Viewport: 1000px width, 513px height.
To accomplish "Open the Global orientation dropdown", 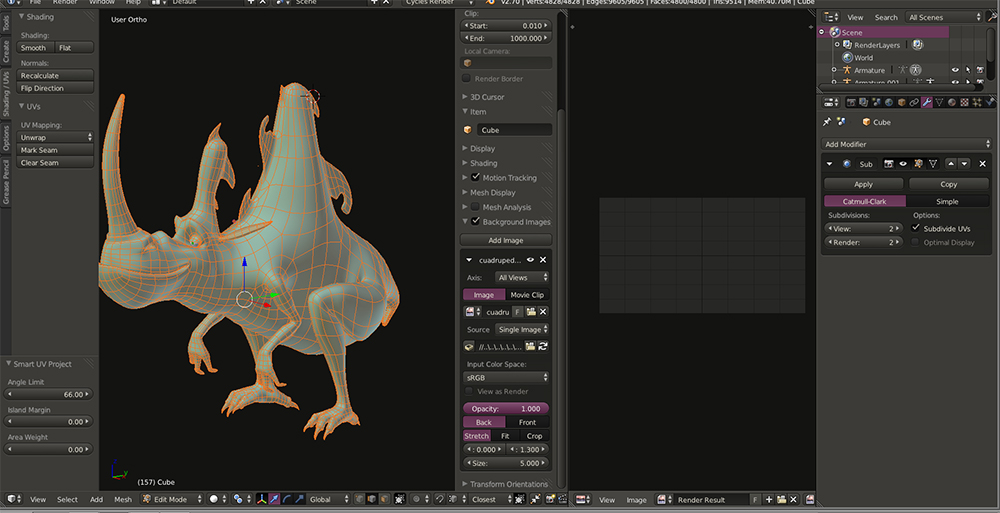I will pyautogui.click(x=330, y=499).
